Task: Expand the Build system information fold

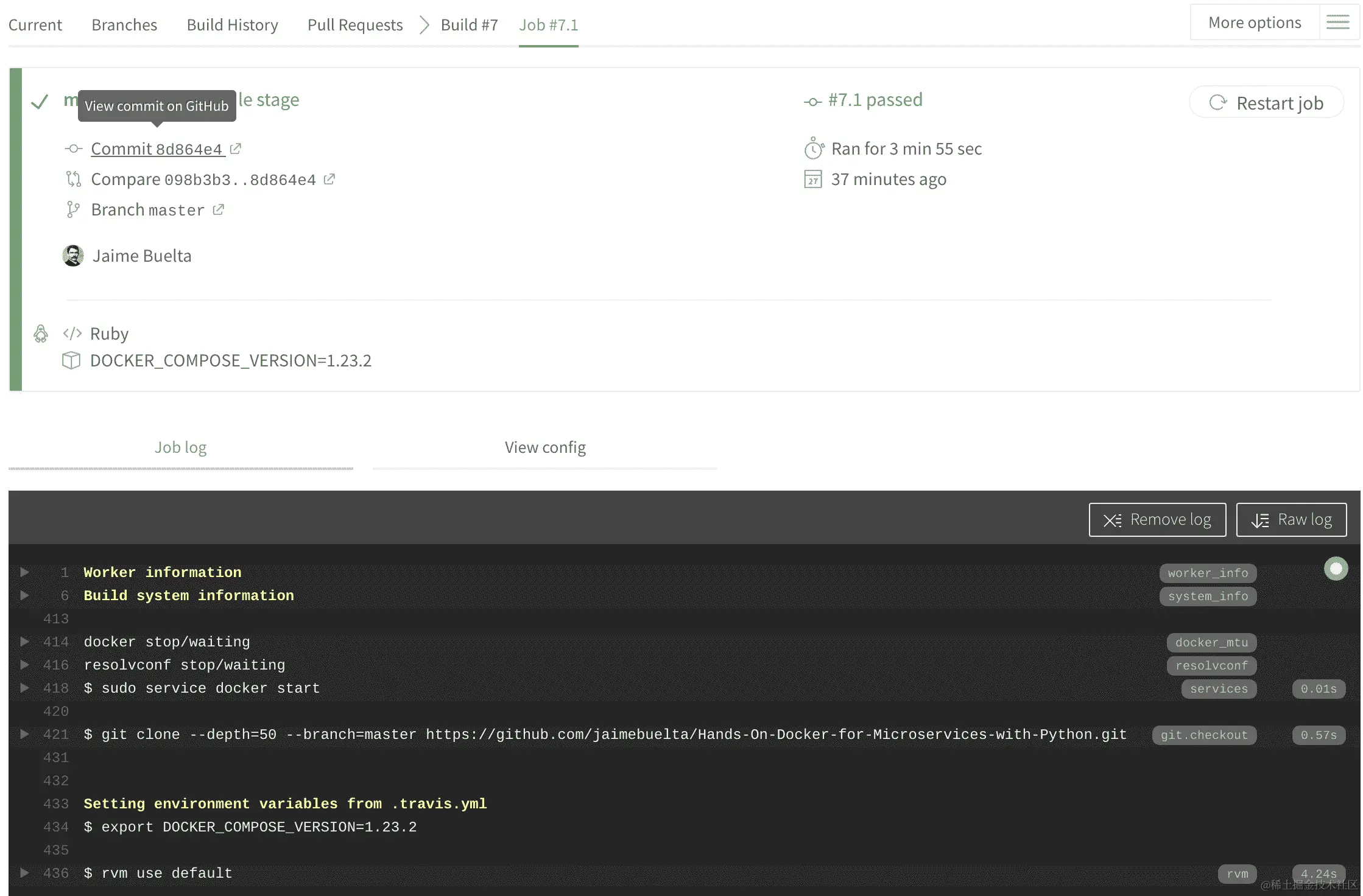Action: point(24,595)
